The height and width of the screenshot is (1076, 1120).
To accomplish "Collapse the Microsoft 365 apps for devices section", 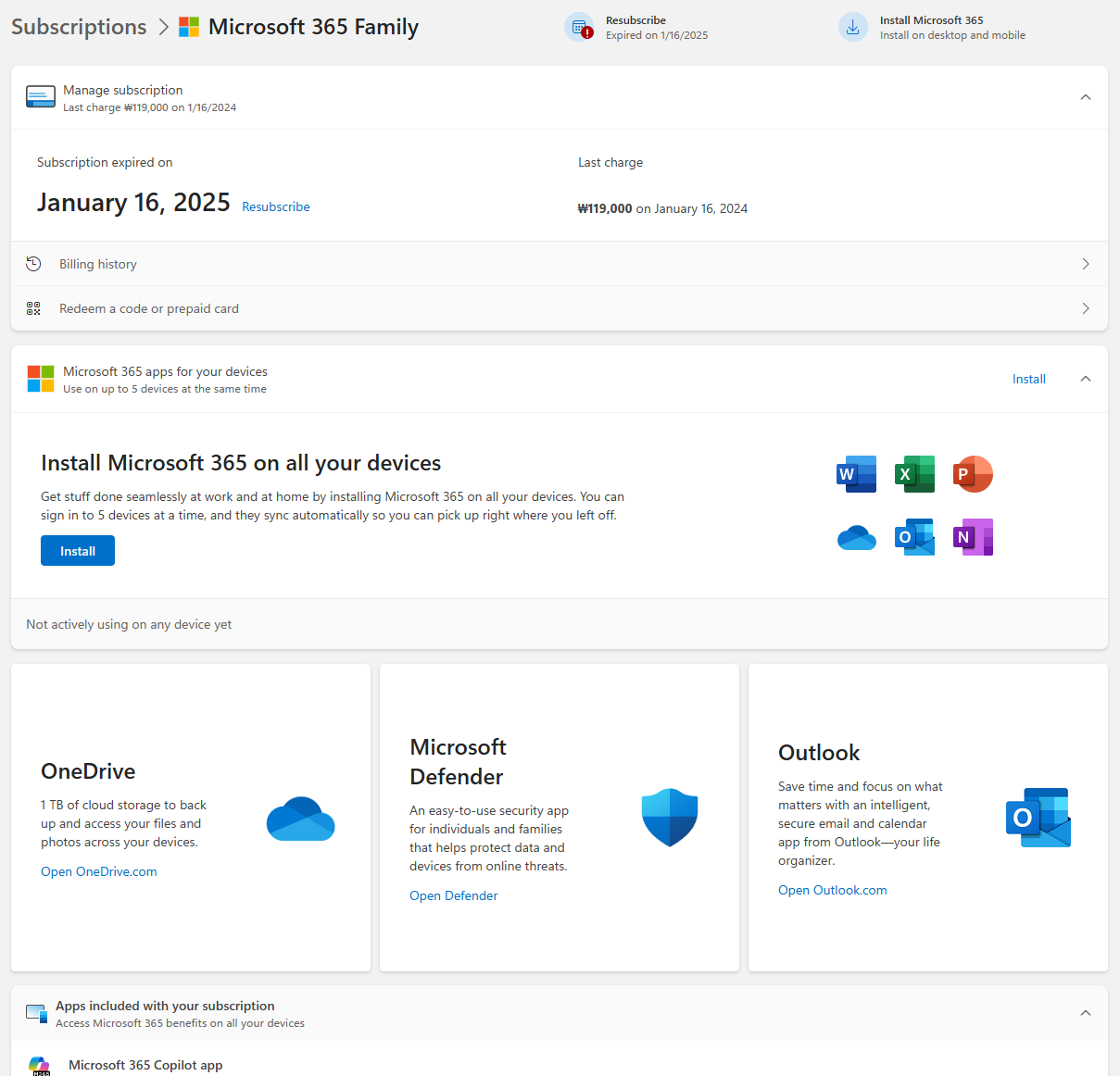I will (x=1086, y=379).
